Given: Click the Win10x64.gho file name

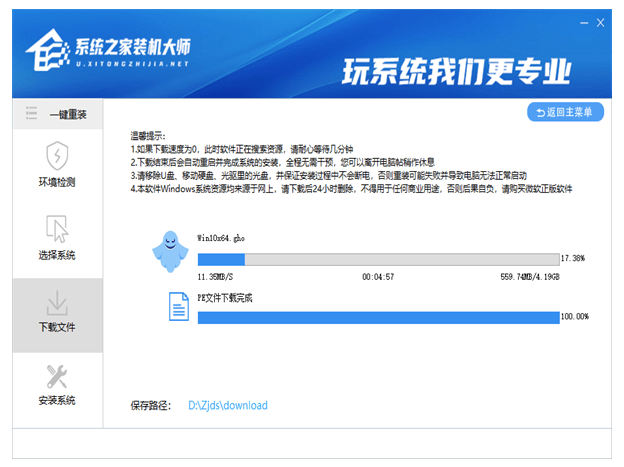Looking at the screenshot, I should [x=219, y=238].
